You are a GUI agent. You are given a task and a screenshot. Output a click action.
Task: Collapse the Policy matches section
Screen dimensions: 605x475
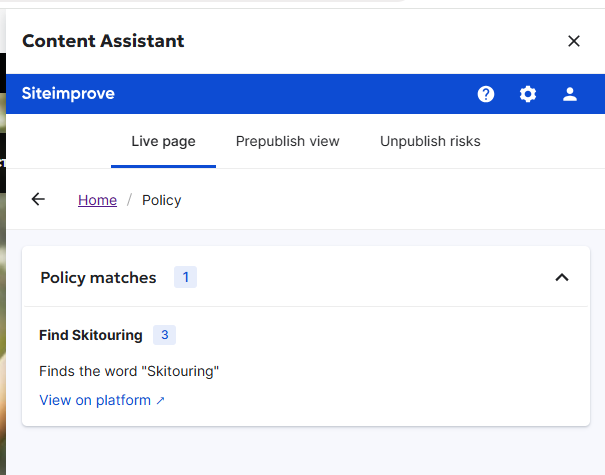click(x=562, y=277)
